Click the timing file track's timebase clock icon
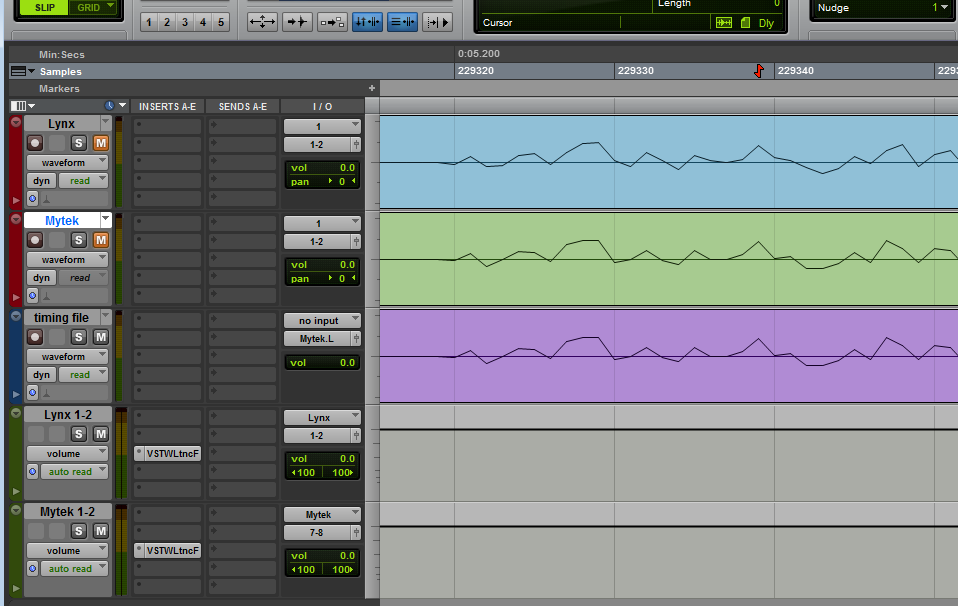The image size is (958, 606). pos(33,393)
